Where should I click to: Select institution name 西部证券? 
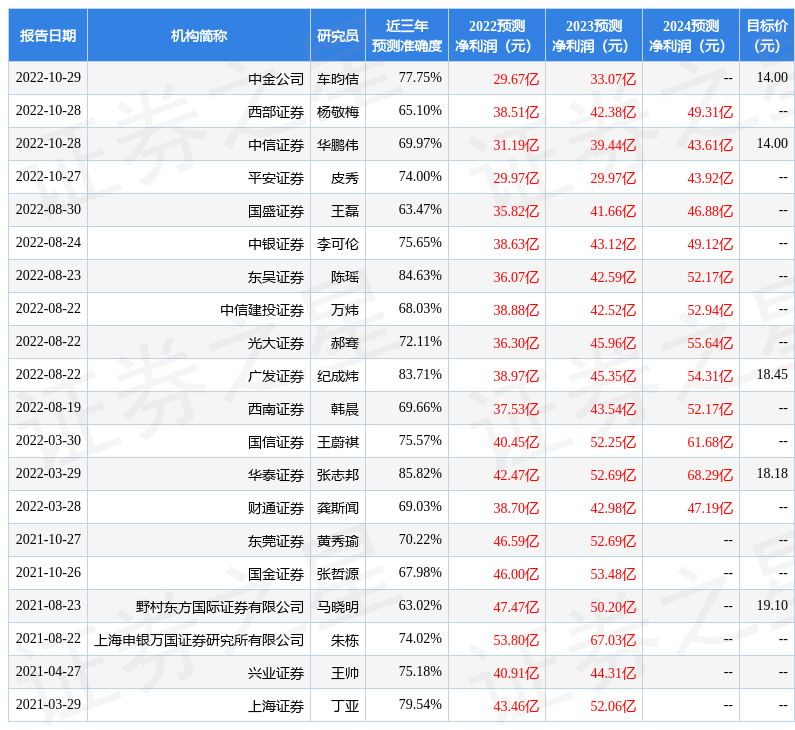click(276, 112)
